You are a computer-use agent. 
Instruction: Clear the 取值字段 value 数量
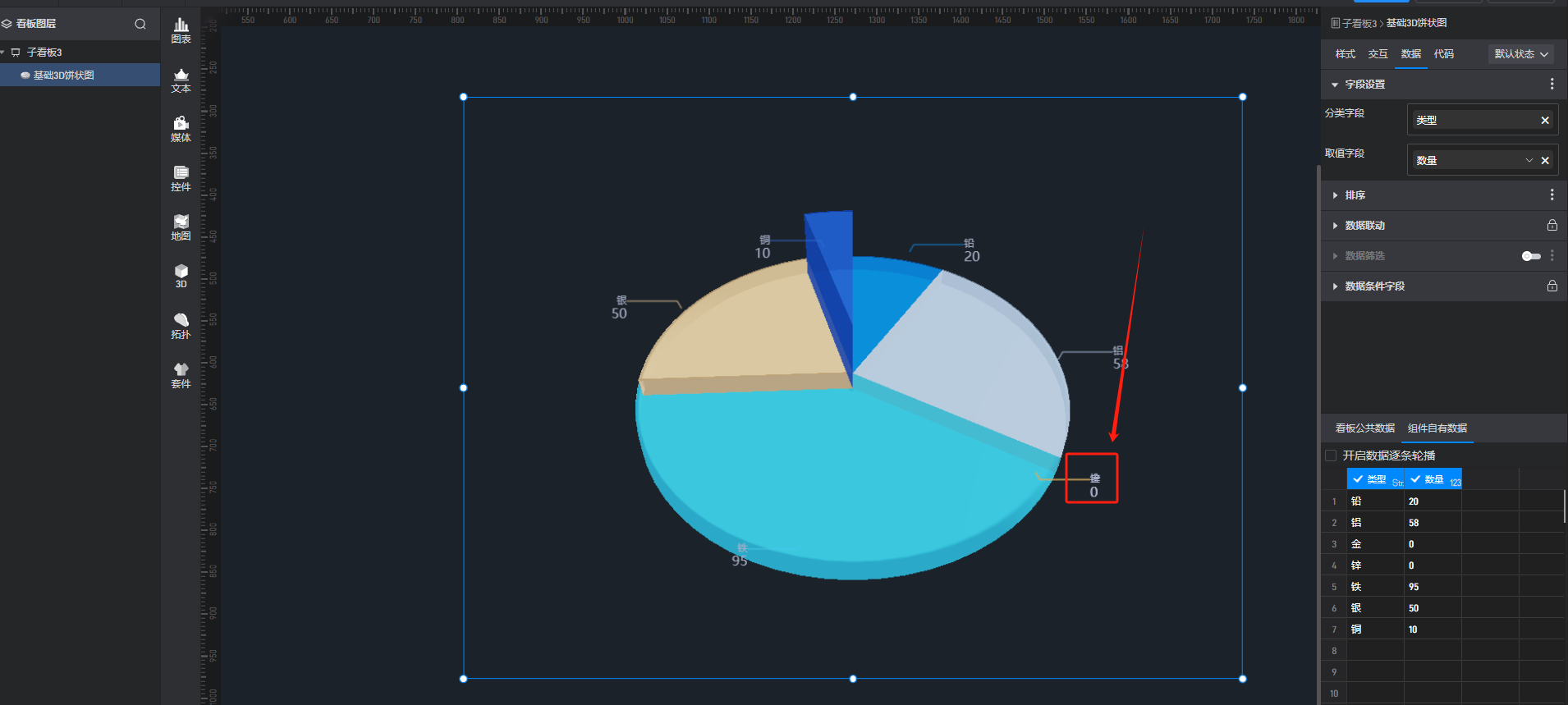[x=1545, y=160]
